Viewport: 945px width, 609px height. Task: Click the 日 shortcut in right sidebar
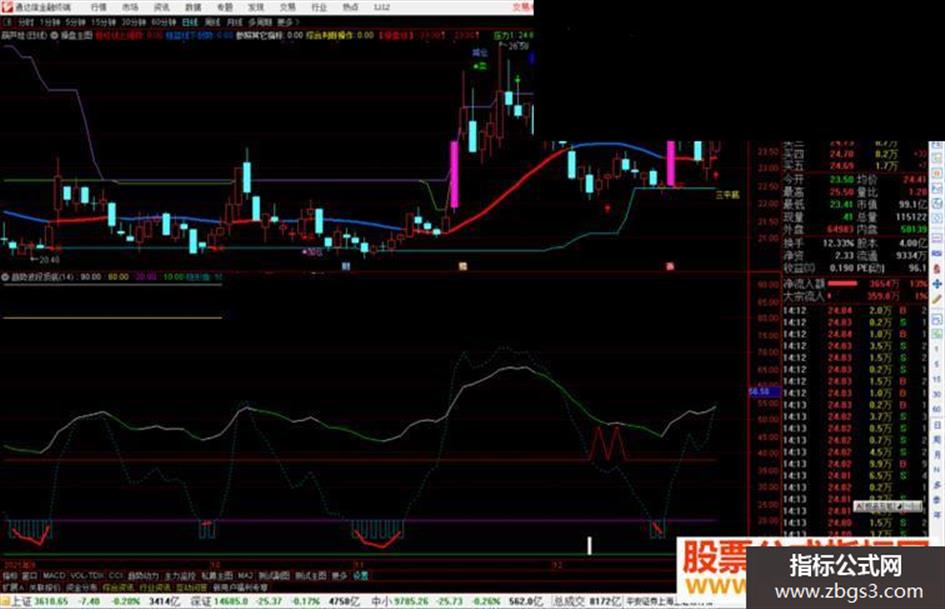(937, 425)
